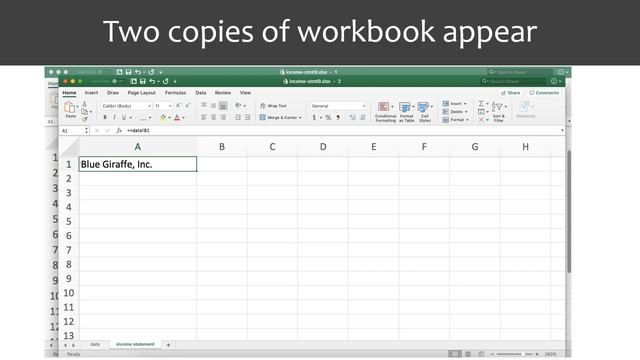The height and width of the screenshot is (360, 640).
Task: Open the Format as Table menu
Action: click(406, 112)
